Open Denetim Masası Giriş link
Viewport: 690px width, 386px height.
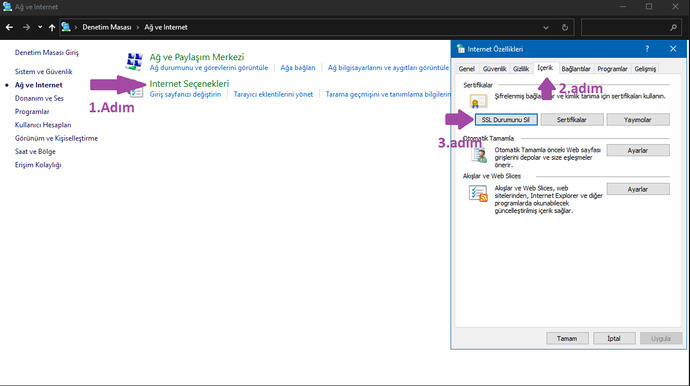tap(47, 52)
